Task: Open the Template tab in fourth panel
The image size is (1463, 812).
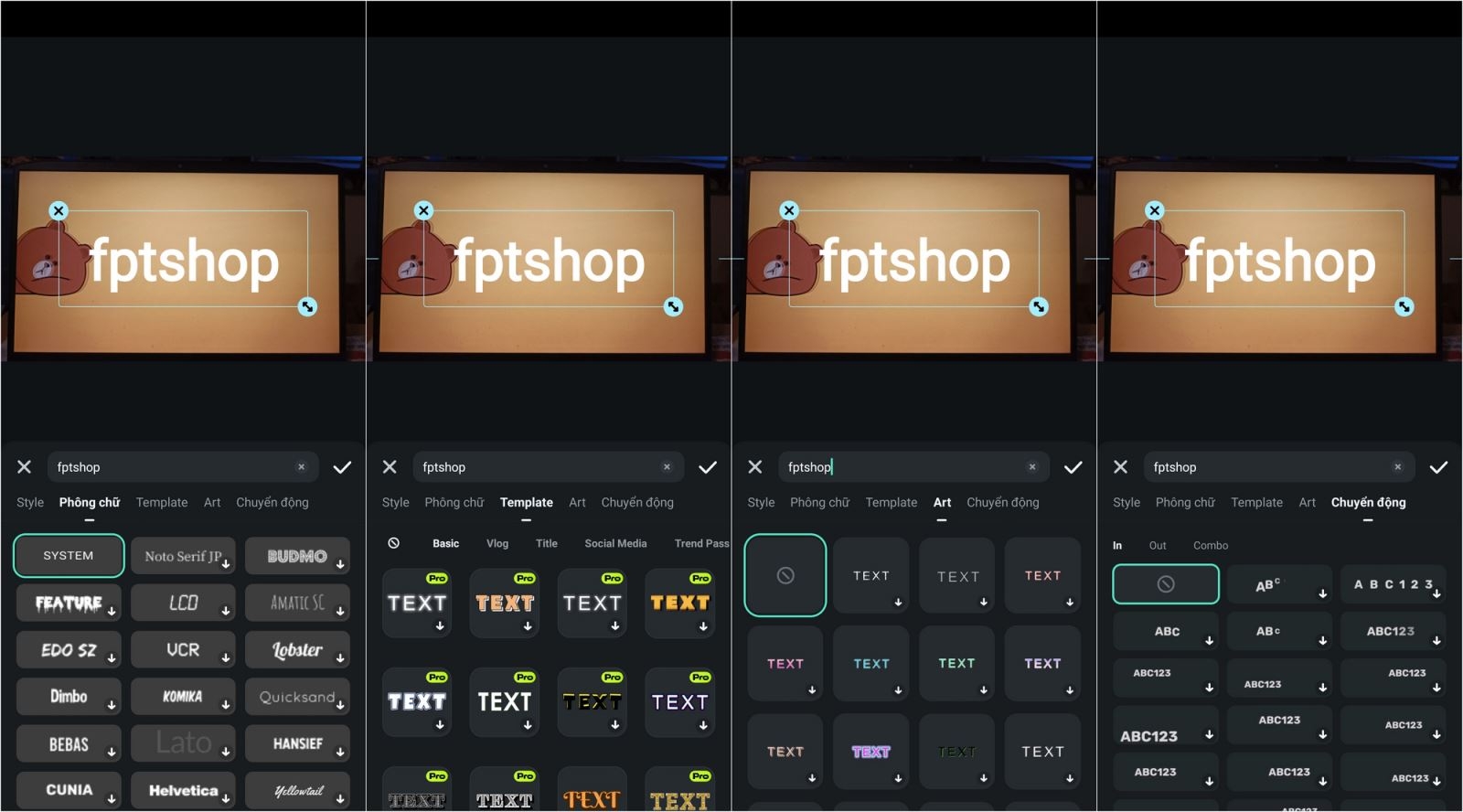Action: coord(1257,503)
